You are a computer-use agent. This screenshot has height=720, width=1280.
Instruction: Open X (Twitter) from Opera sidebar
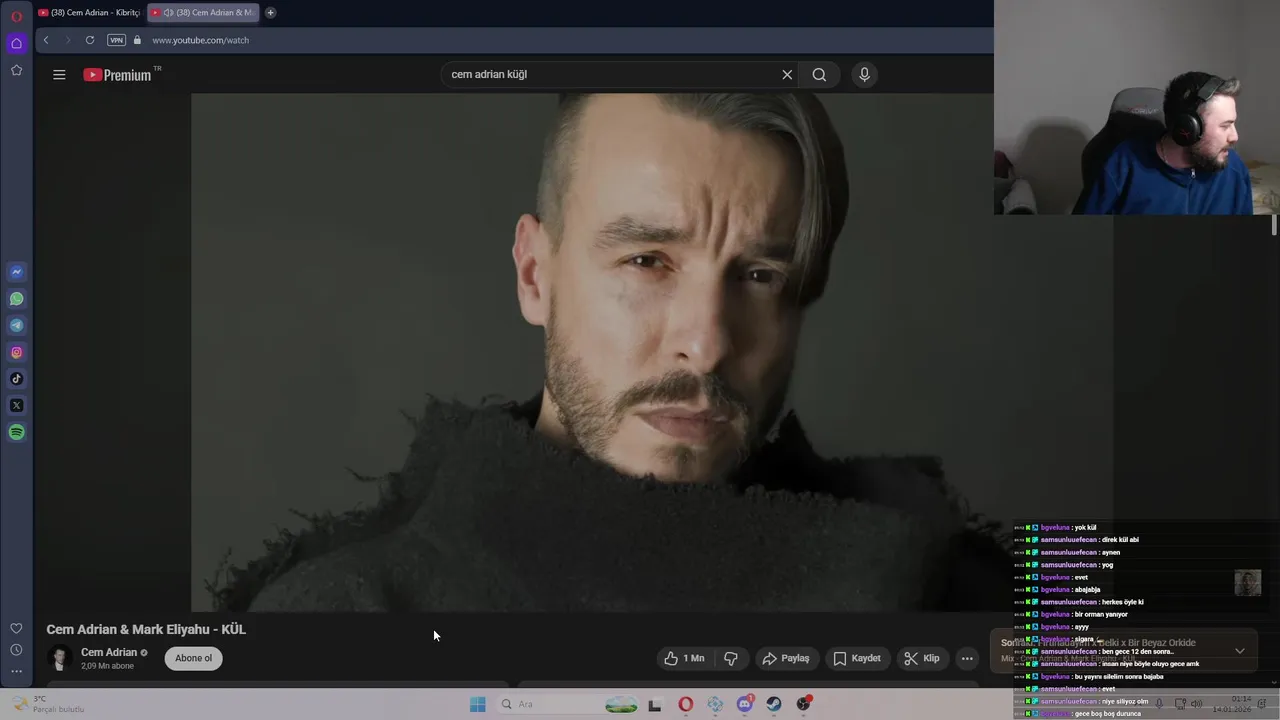pyautogui.click(x=16, y=405)
